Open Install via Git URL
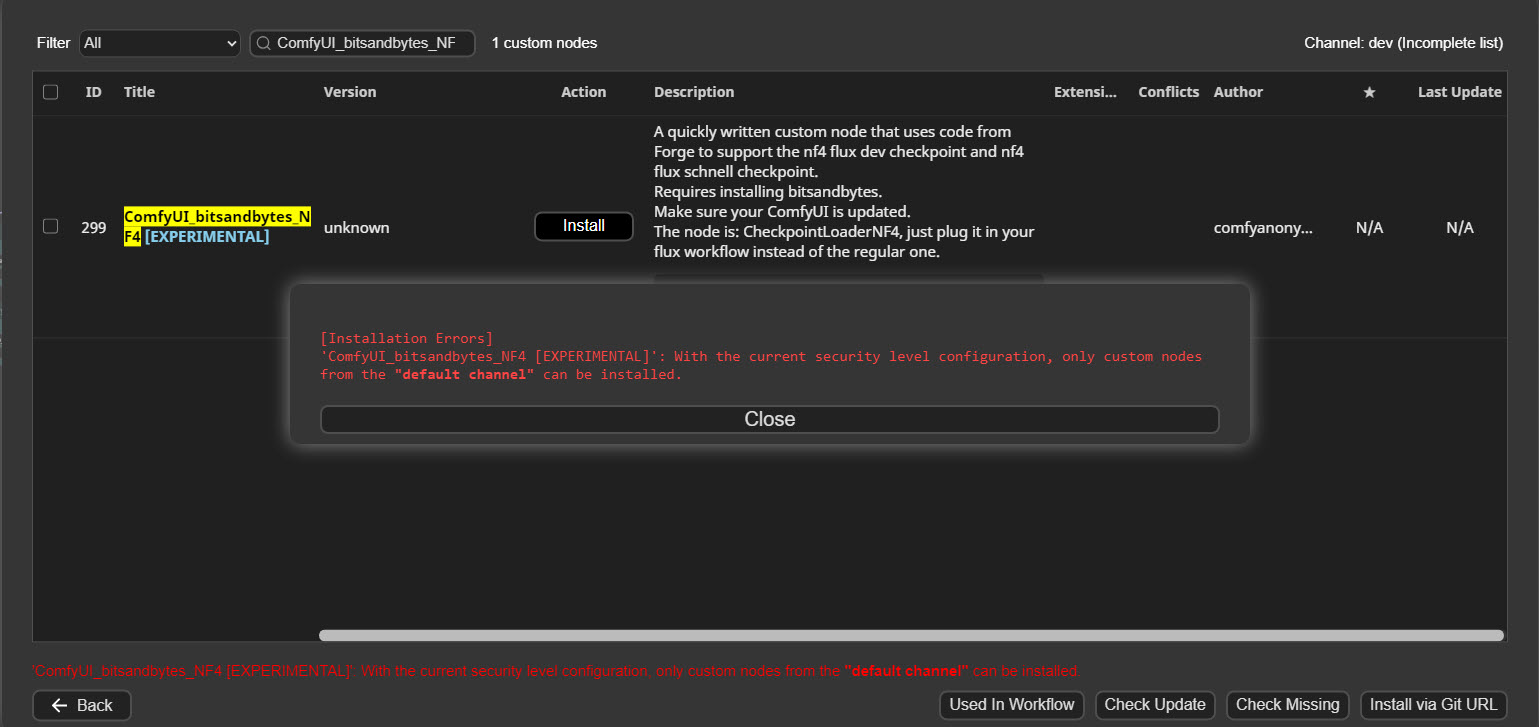1539x727 pixels. click(1433, 705)
